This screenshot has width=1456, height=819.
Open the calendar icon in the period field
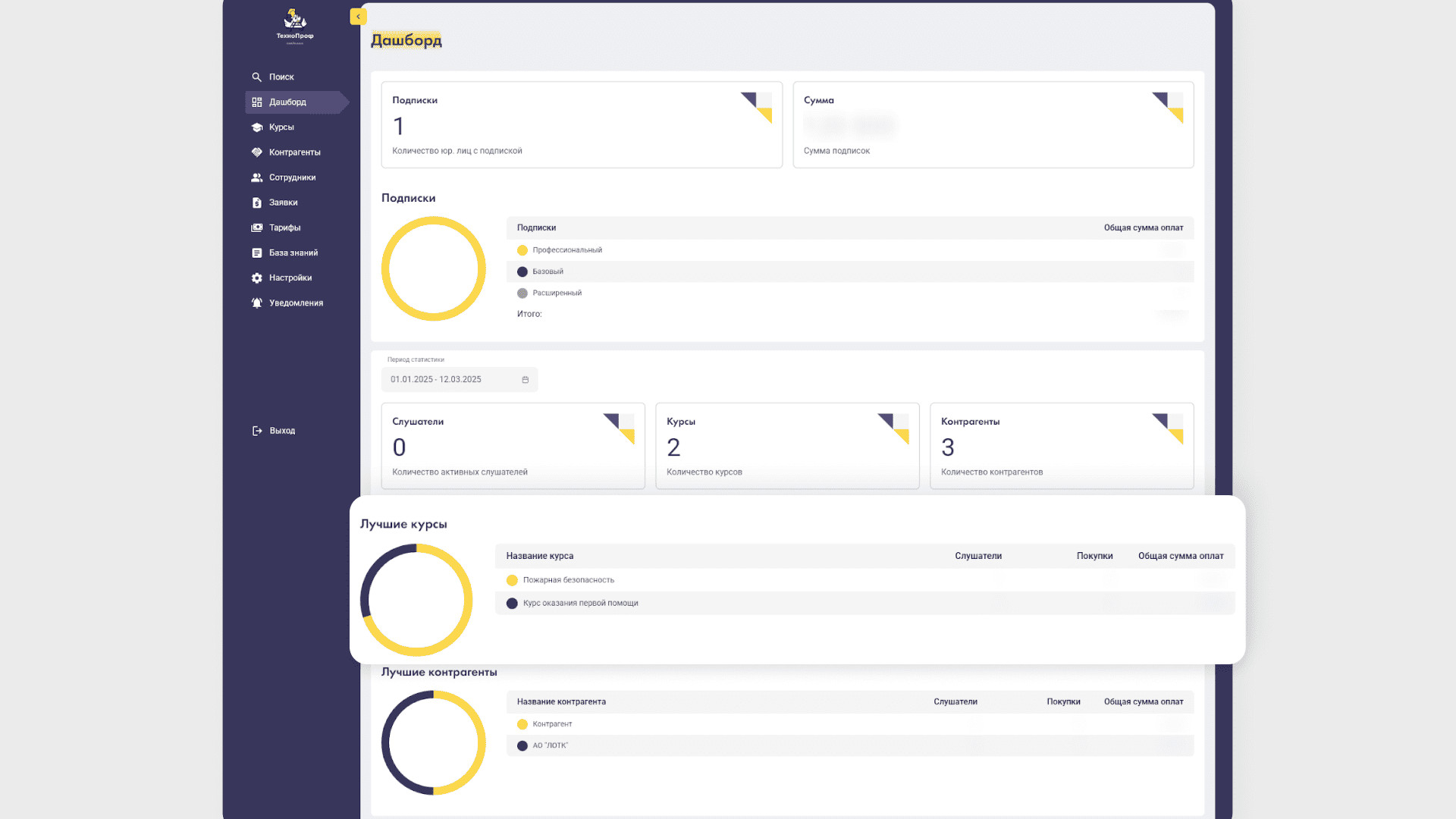coord(525,380)
